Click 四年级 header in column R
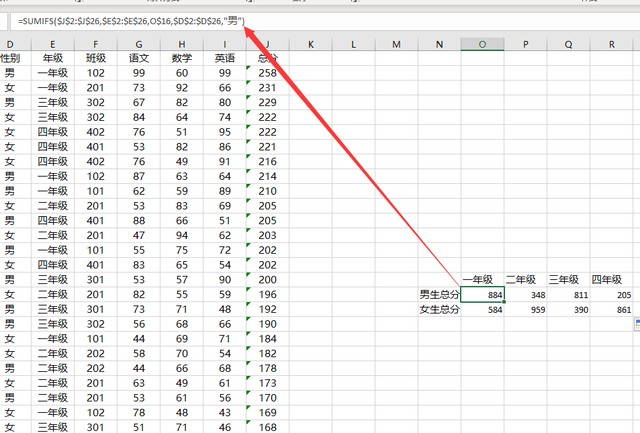This screenshot has width=640, height=433. click(611, 280)
